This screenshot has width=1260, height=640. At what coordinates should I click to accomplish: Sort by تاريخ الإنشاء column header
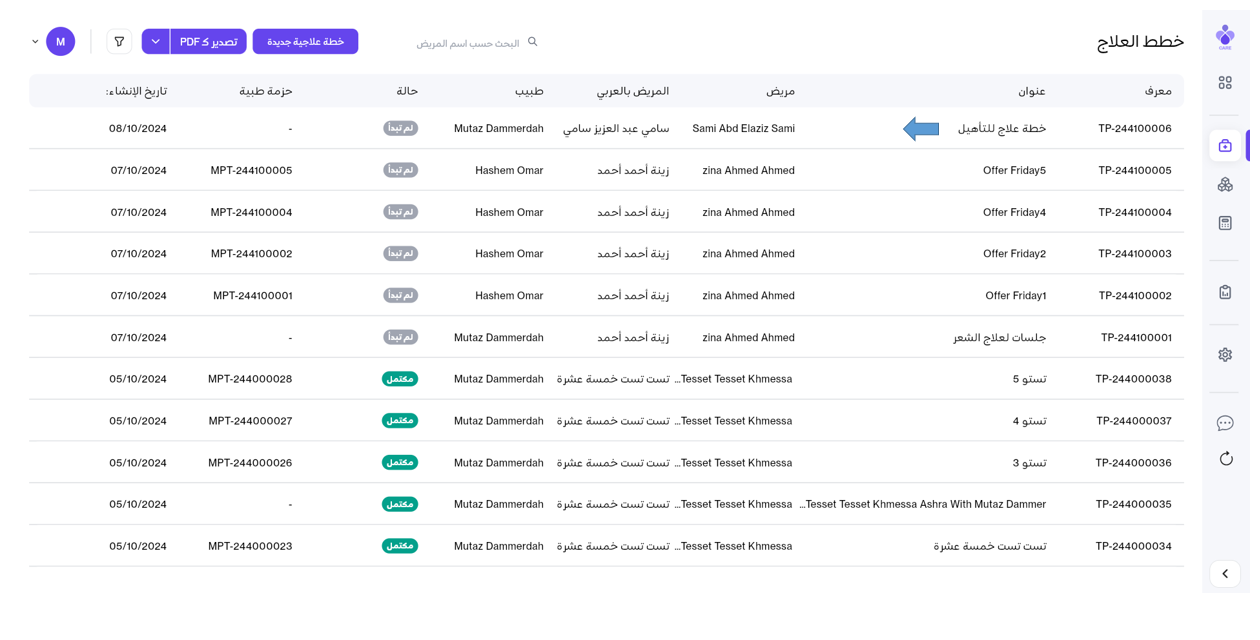[137, 91]
